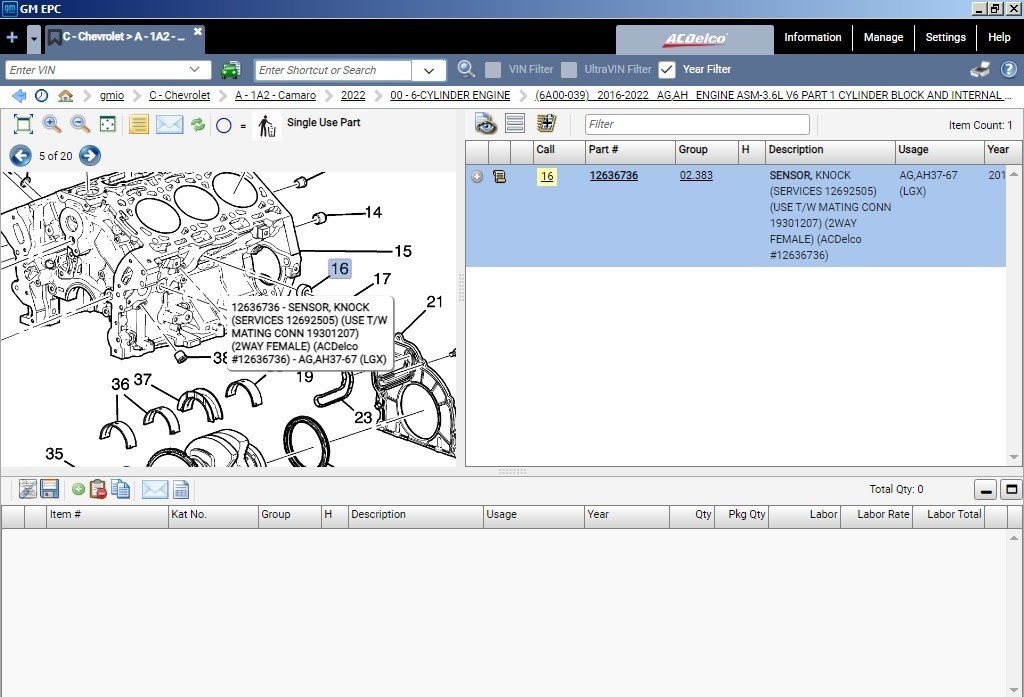1024x697 pixels.
Task: Click part number 12636736 link
Action: click(x=613, y=175)
